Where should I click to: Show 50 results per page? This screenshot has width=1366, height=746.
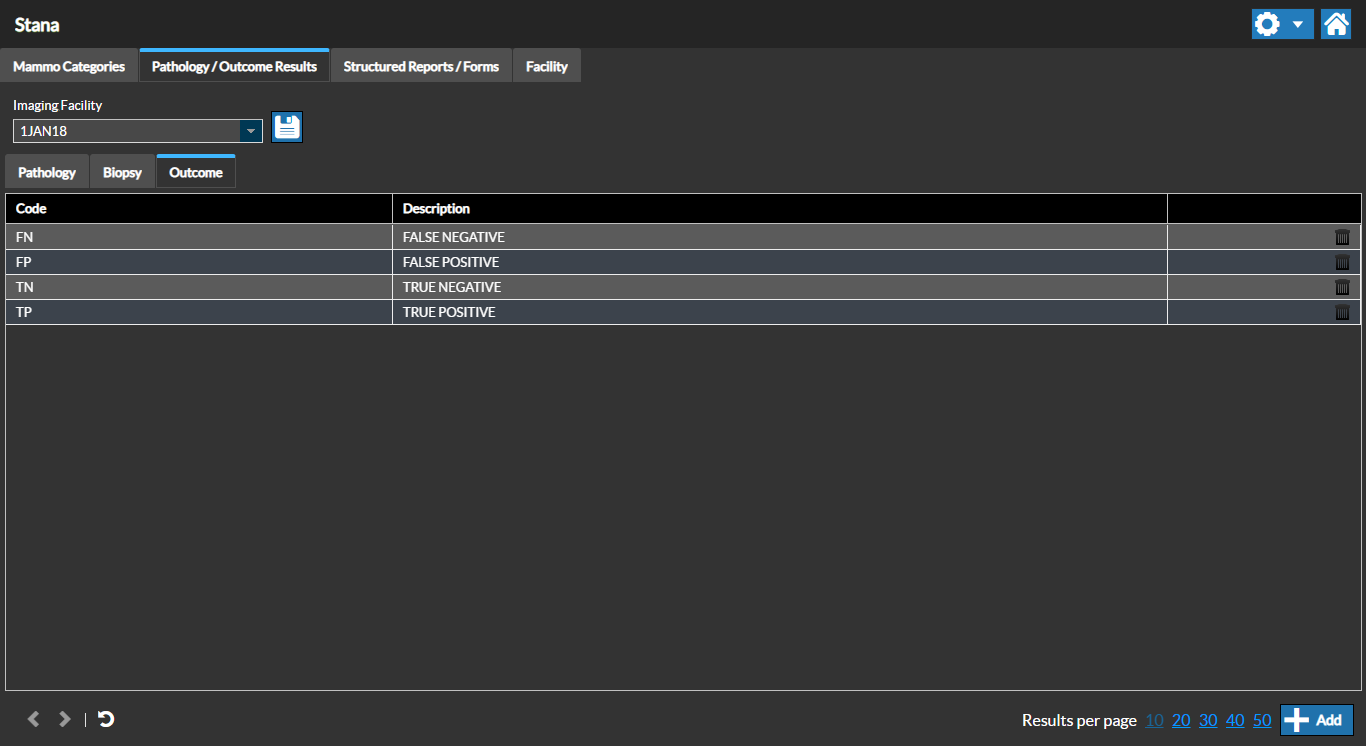point(1262,720)
